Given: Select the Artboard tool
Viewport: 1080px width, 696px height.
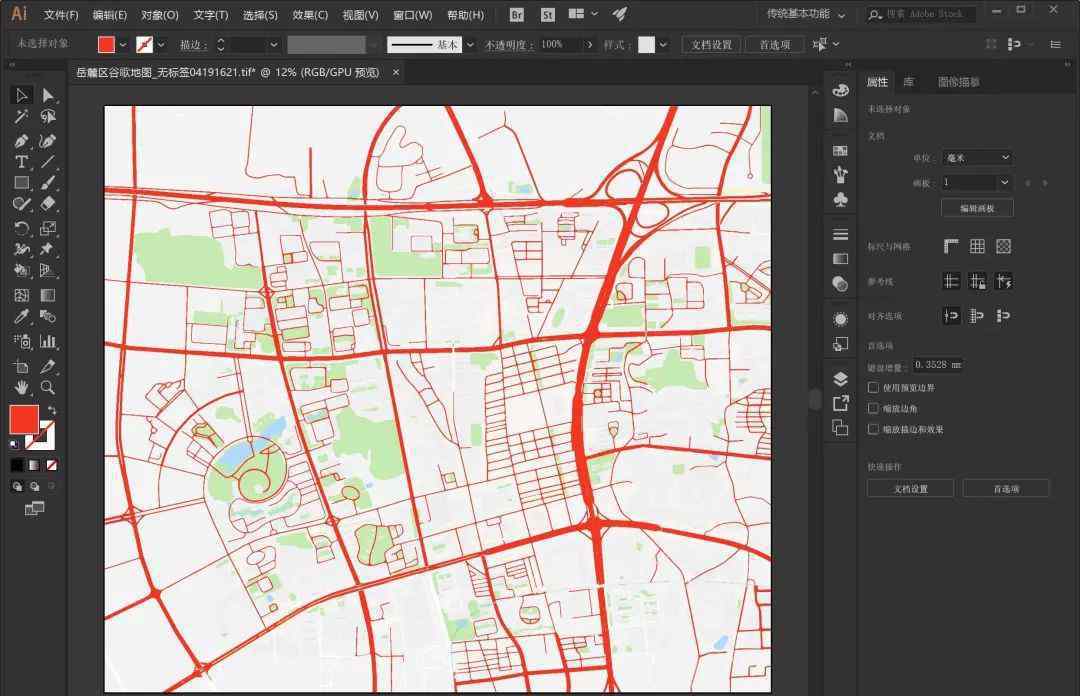Looking at the screenshot, I should pyautogui.click(x=21, y=366).
